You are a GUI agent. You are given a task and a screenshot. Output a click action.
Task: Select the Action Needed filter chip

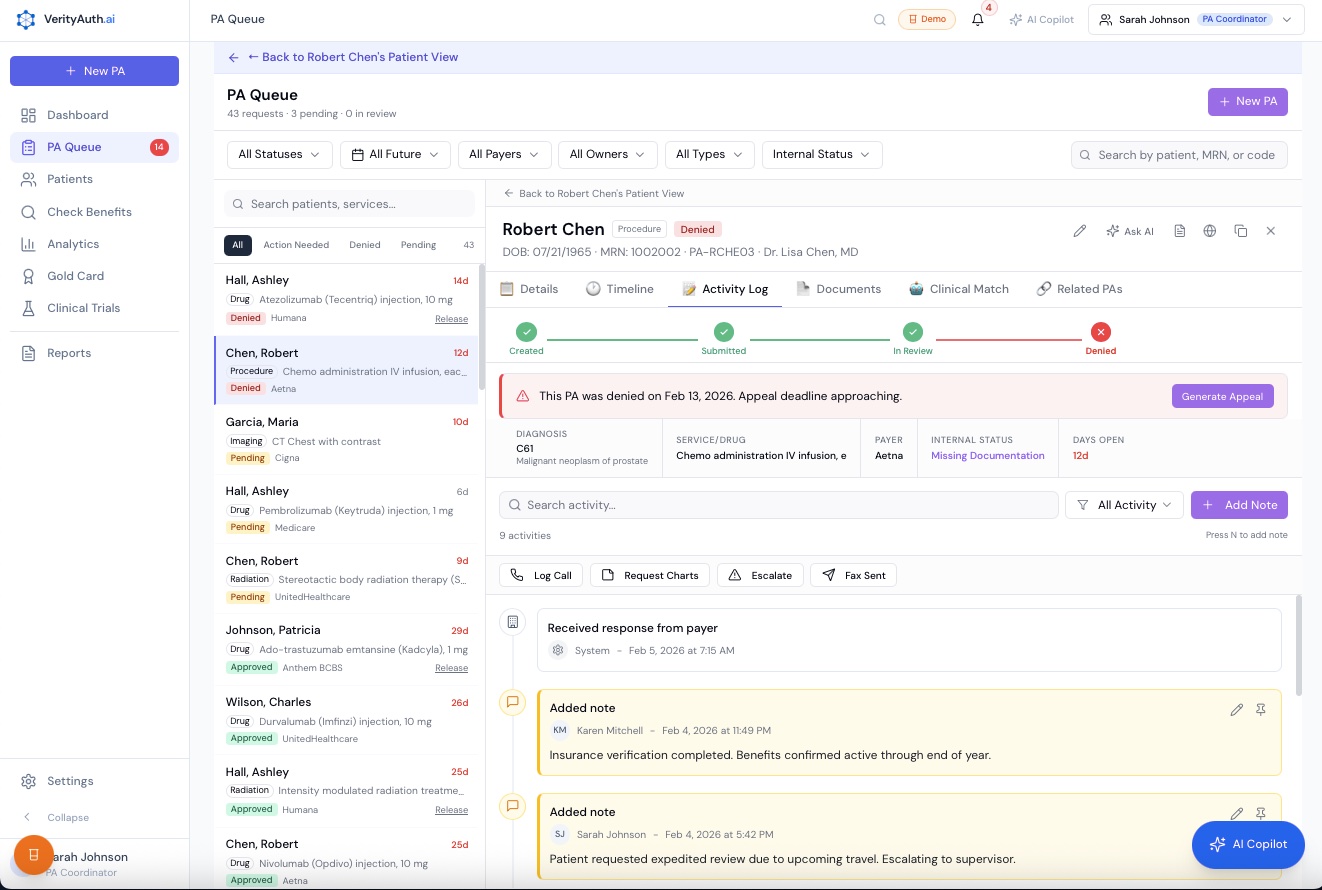[x=296, y=244]
